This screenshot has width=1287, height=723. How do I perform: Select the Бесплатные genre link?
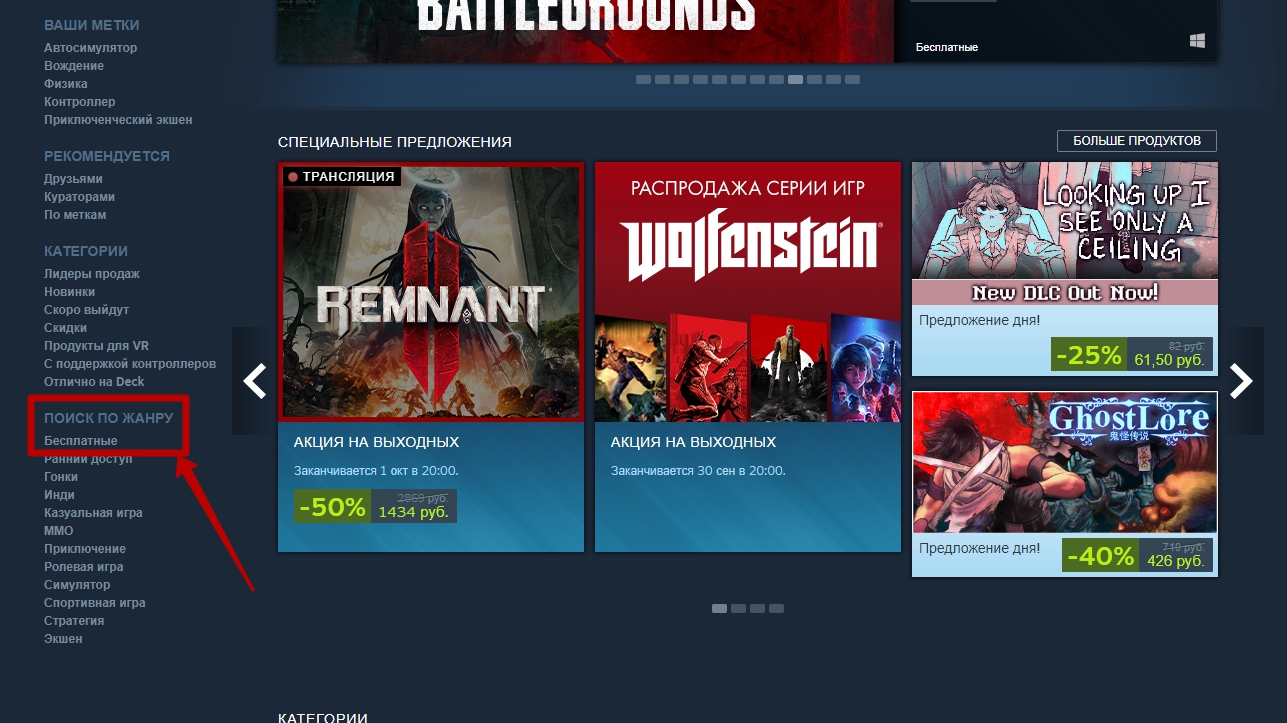pos(81,441)
